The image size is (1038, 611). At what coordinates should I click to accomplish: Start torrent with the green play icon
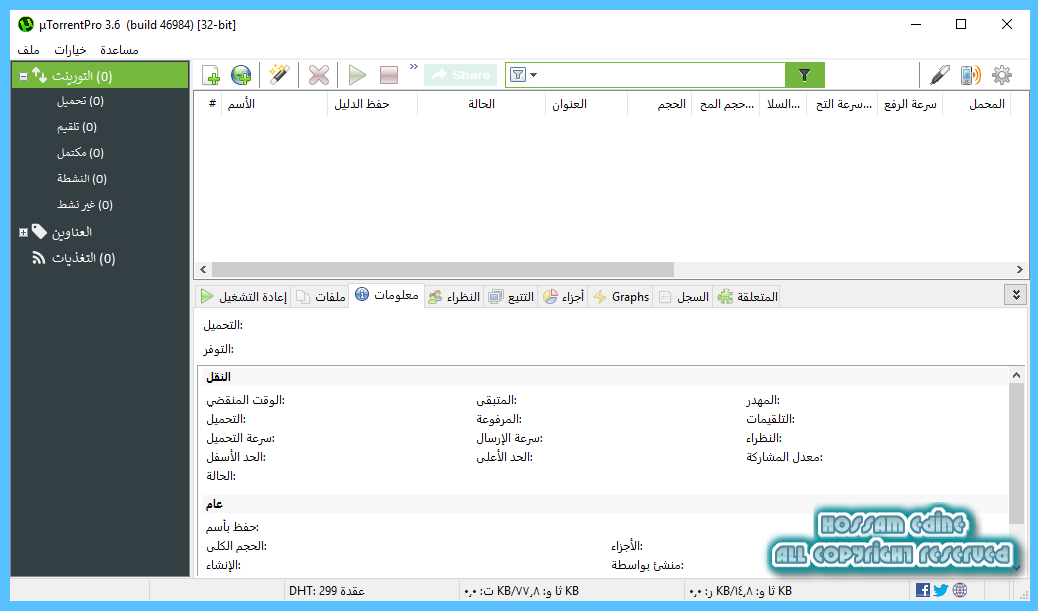[x=357, y=75]
